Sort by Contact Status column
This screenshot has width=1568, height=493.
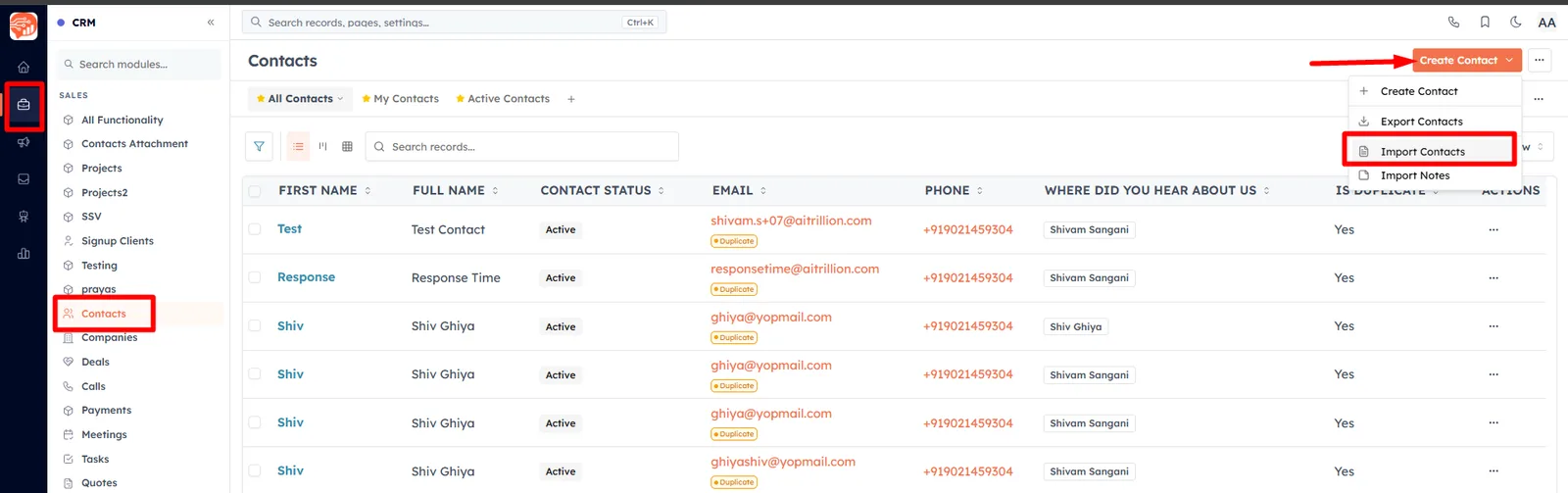click(661, 191)
